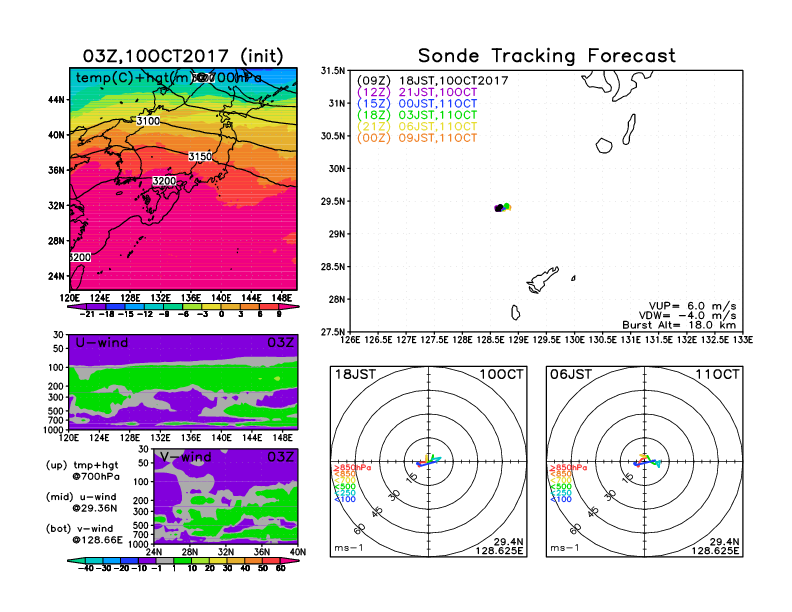Click the "06JST" hodograph label
Viewport: 792px width, 612px height.
[x=571, y=375]
